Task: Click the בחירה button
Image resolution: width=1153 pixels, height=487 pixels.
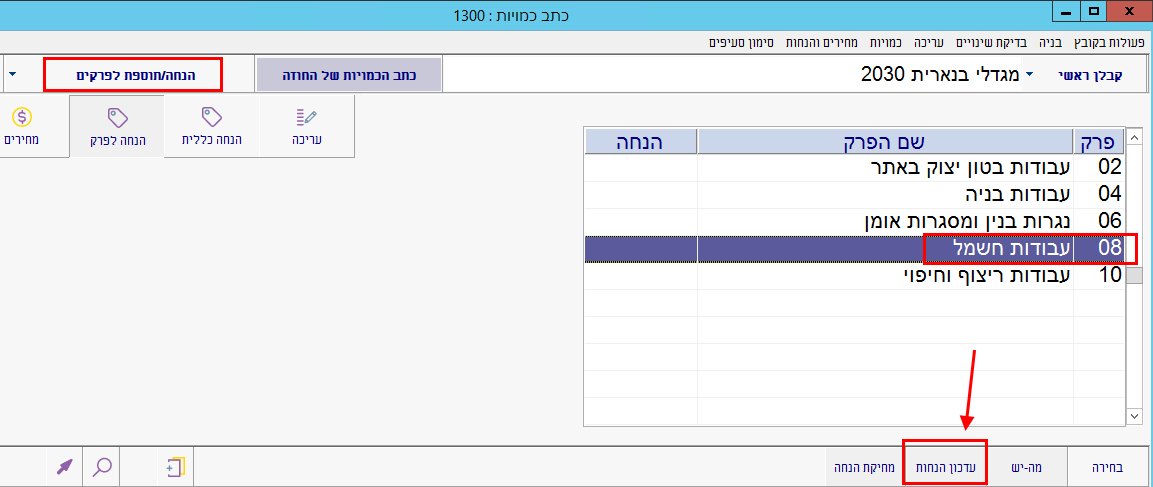Action: point(1107,467)
